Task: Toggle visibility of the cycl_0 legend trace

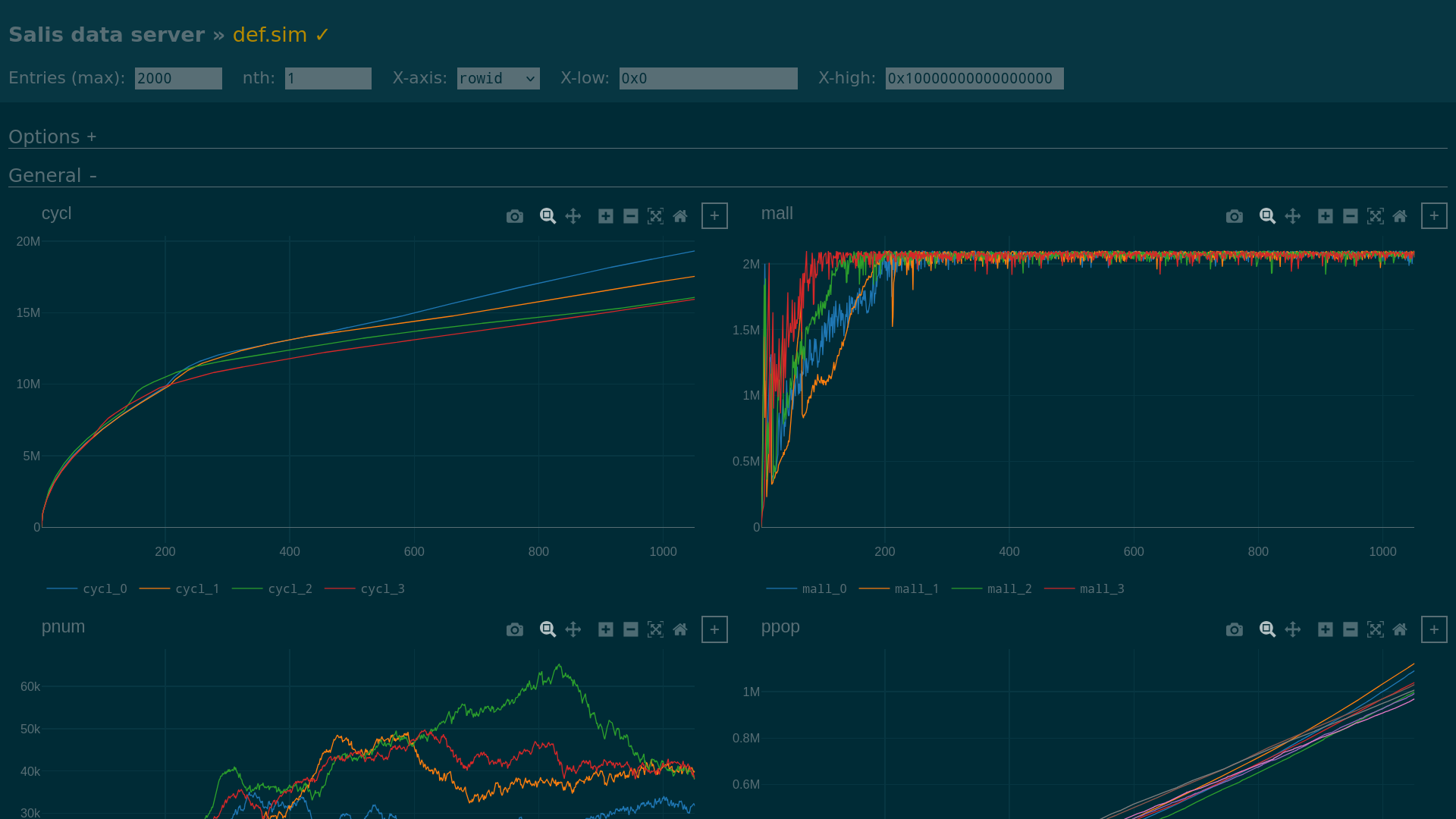Action: (105, 588)
